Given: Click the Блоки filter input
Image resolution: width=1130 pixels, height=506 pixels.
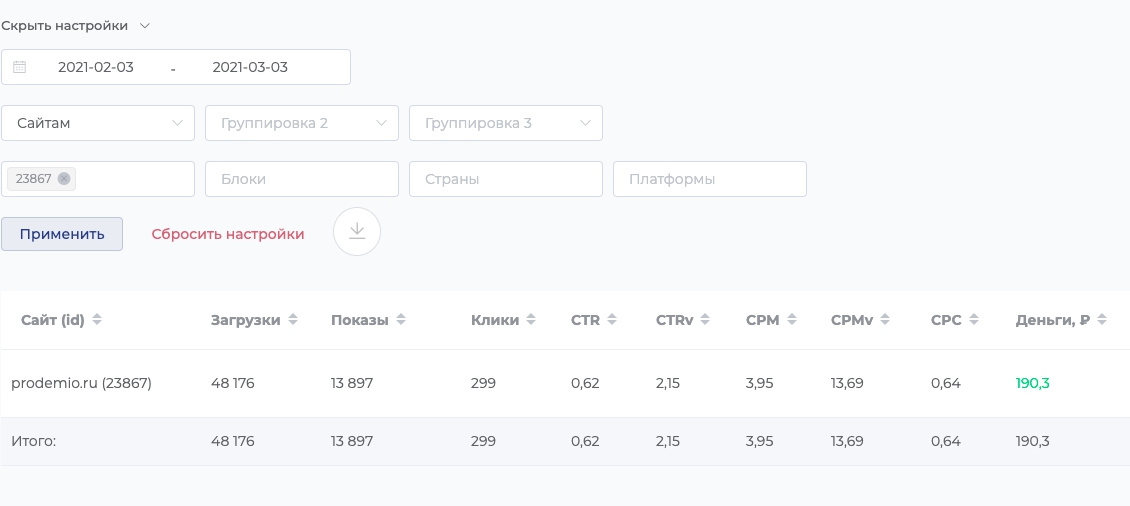Looking at the screenshot, I should click(302, 179).
